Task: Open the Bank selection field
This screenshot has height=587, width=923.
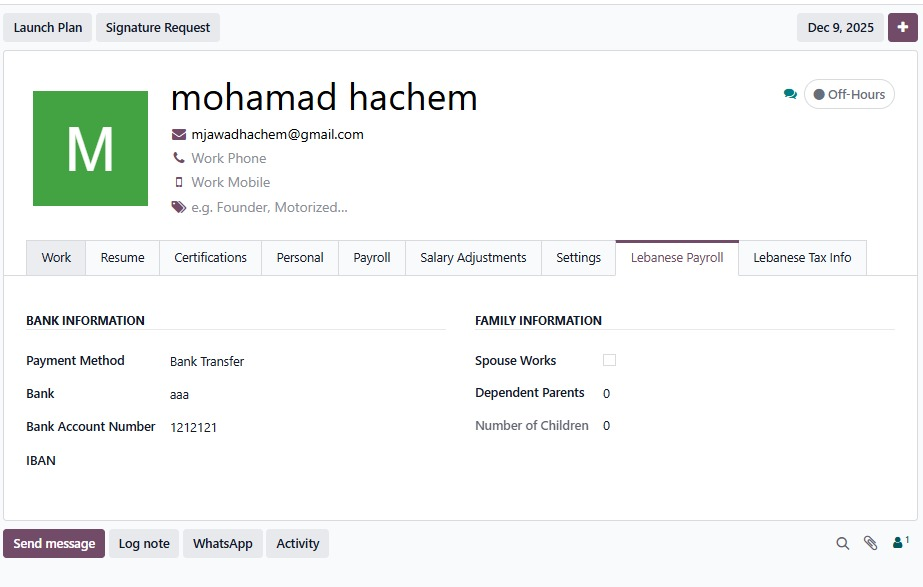Action: pos(300,394)
